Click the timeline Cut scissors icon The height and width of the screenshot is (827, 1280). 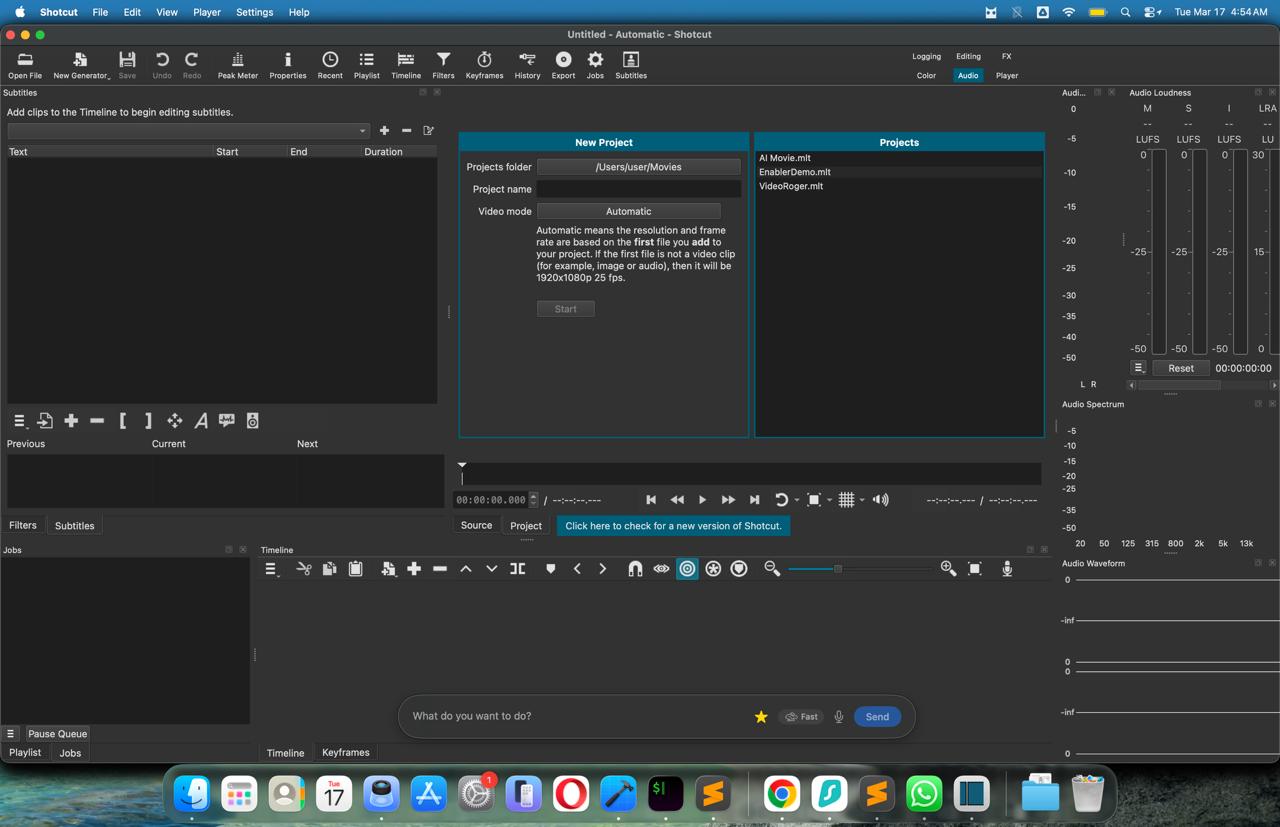point(304,569)
